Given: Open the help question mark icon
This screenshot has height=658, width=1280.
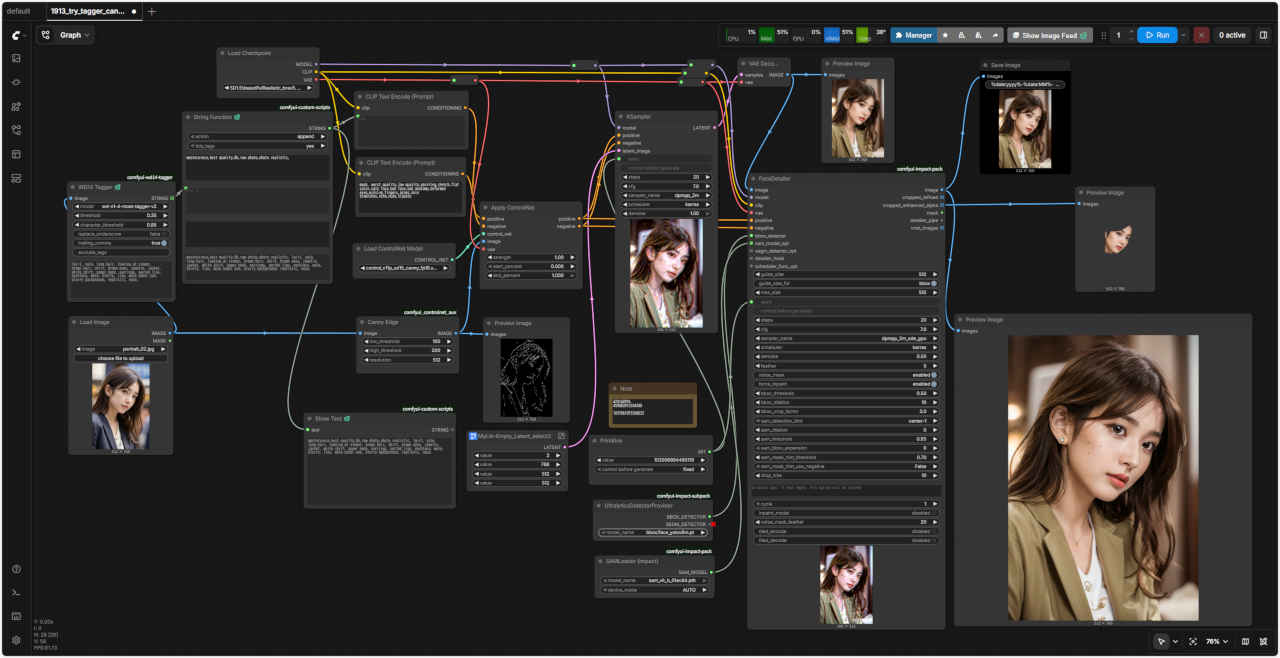Looking at the screenshot, I should [16, 569].
